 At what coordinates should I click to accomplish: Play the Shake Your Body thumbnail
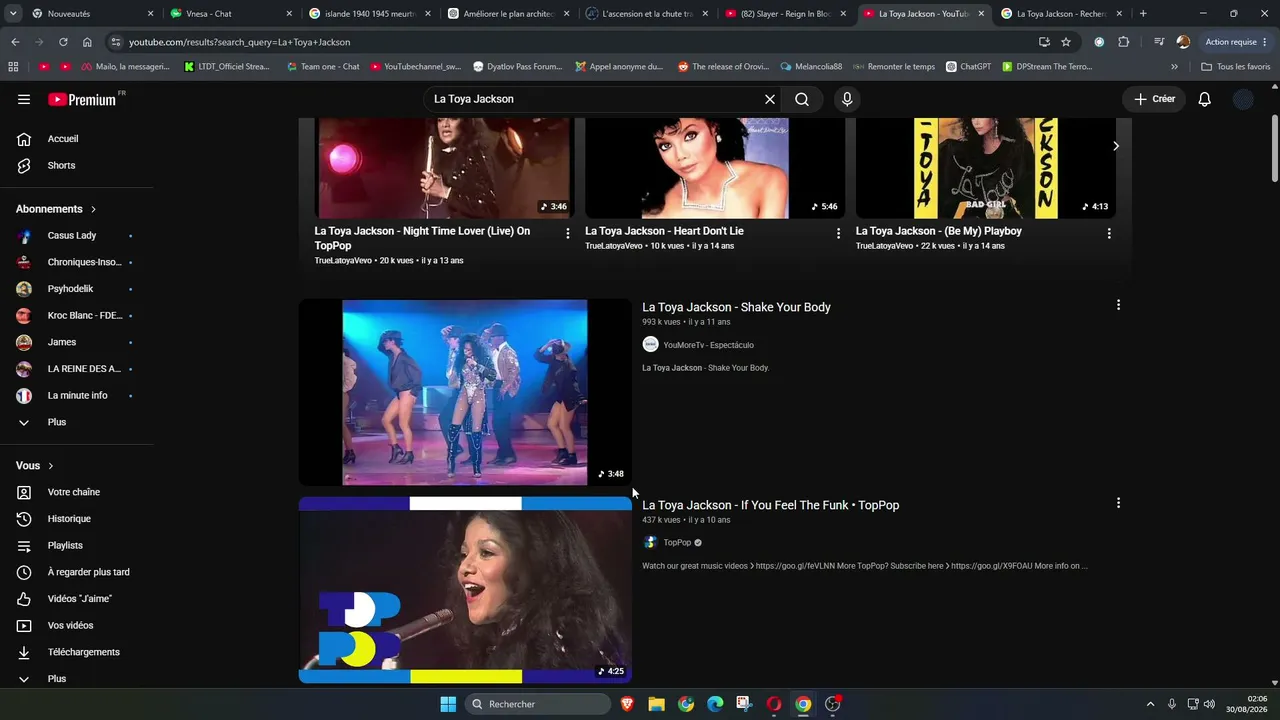[x=465, y=392]
